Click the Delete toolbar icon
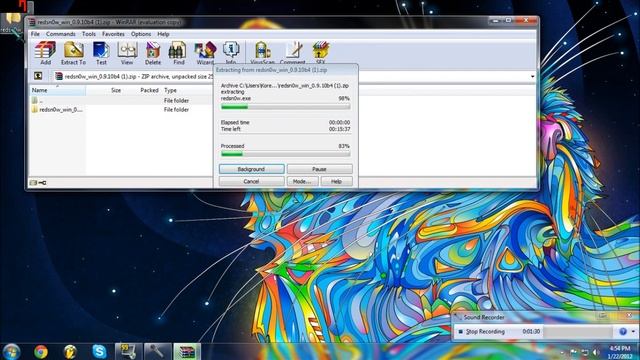 (x=153, y=53)
